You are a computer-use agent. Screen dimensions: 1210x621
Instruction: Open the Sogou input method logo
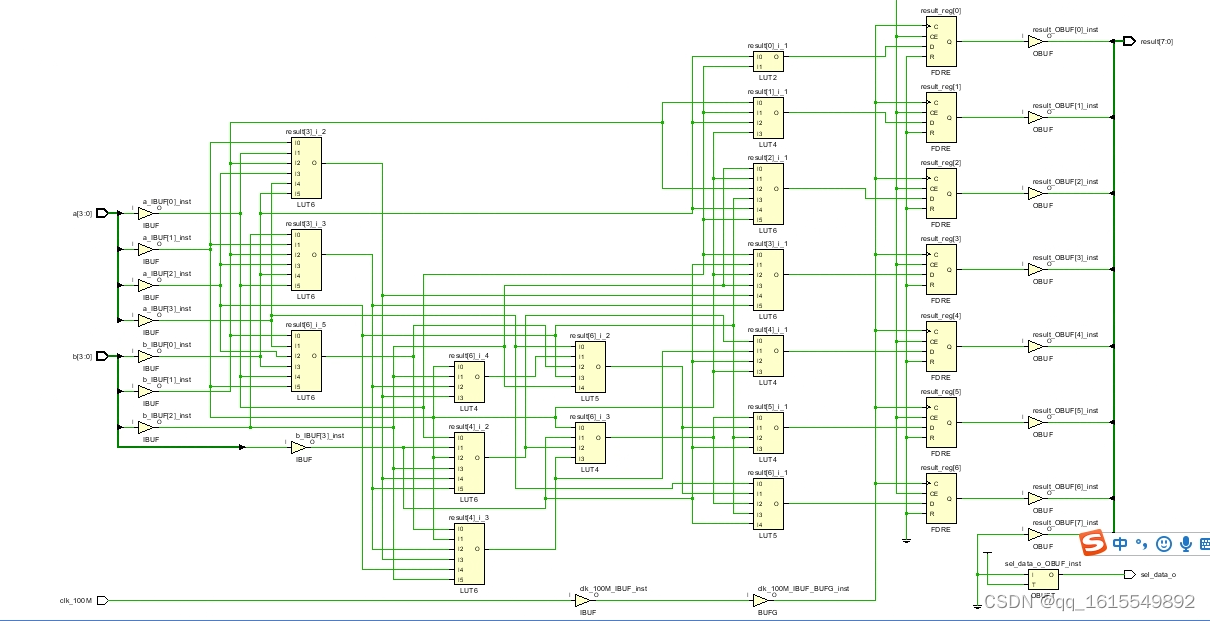coord(1093,543)
